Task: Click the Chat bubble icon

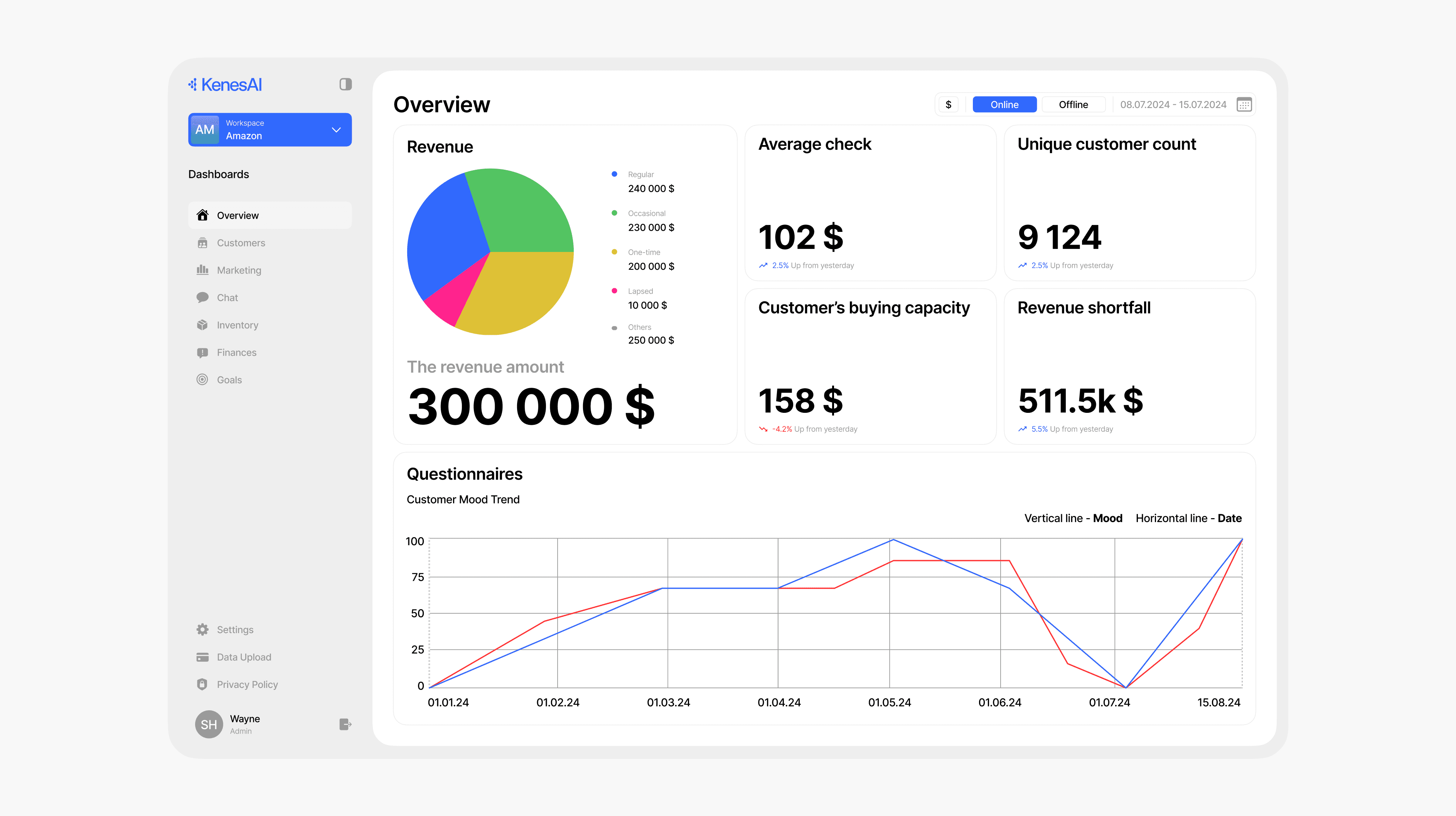Action: point(202,297)
